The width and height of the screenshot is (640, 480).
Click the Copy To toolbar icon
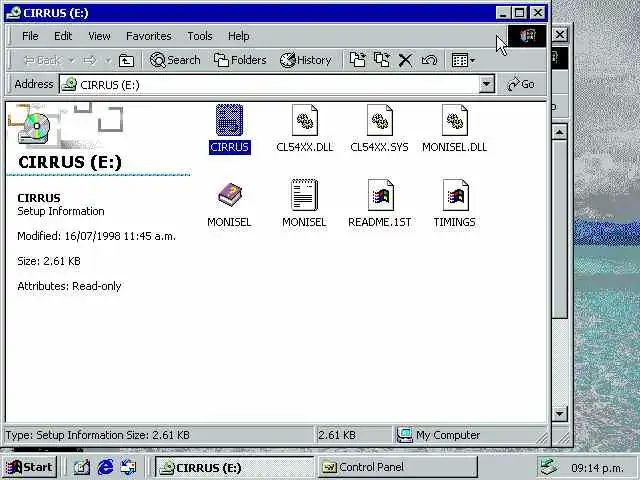tap(382, 60)
